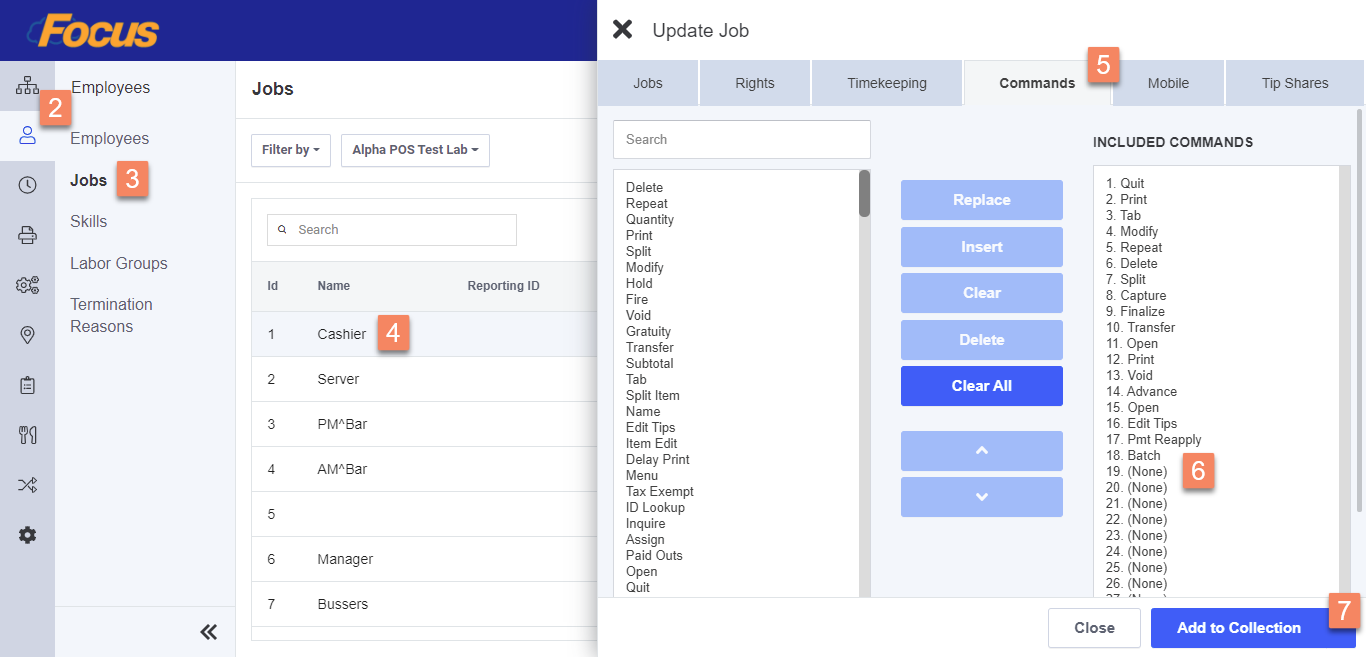Open the settings gear sidebar icon

(27, 535)
